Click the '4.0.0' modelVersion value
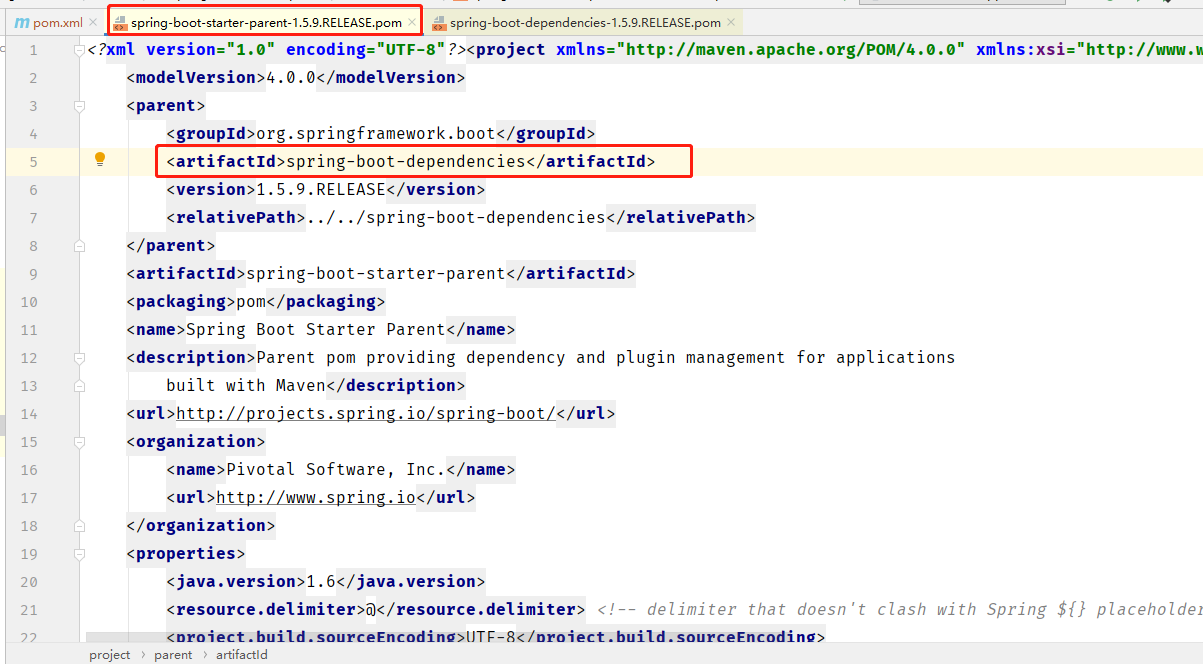 tap(291, 77)
